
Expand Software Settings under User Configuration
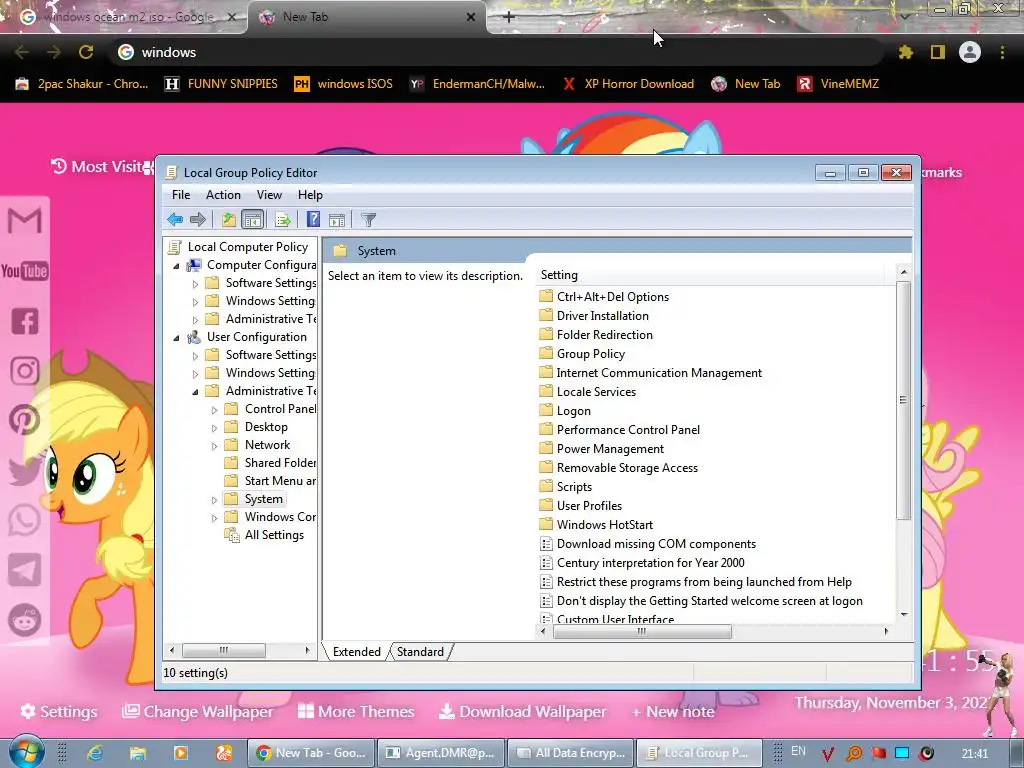coord(195,356)
